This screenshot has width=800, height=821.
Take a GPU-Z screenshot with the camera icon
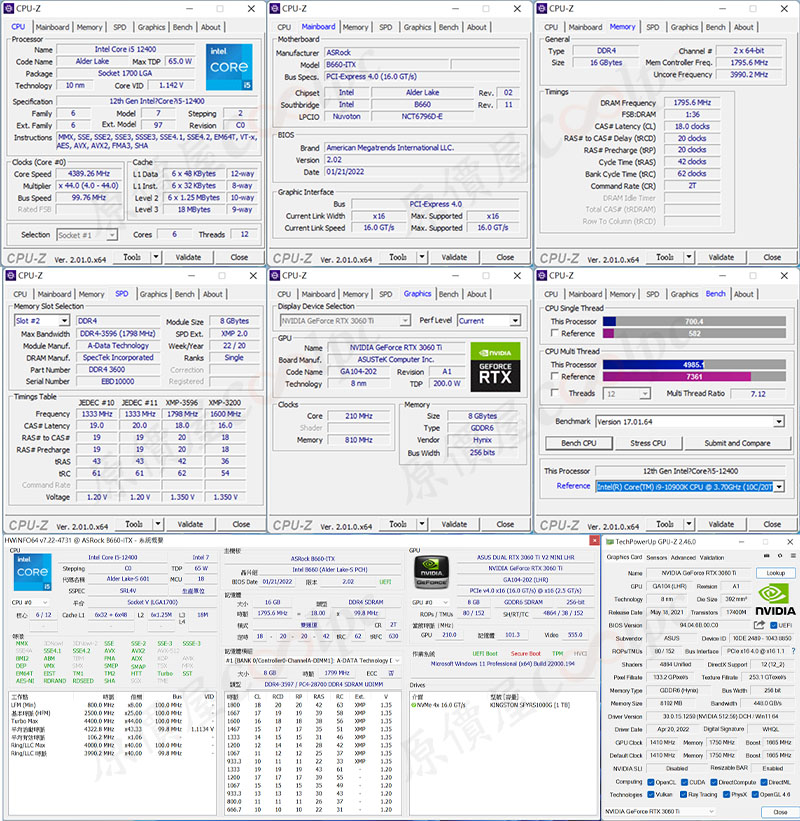pyautogui.click(x=766, y=556)
